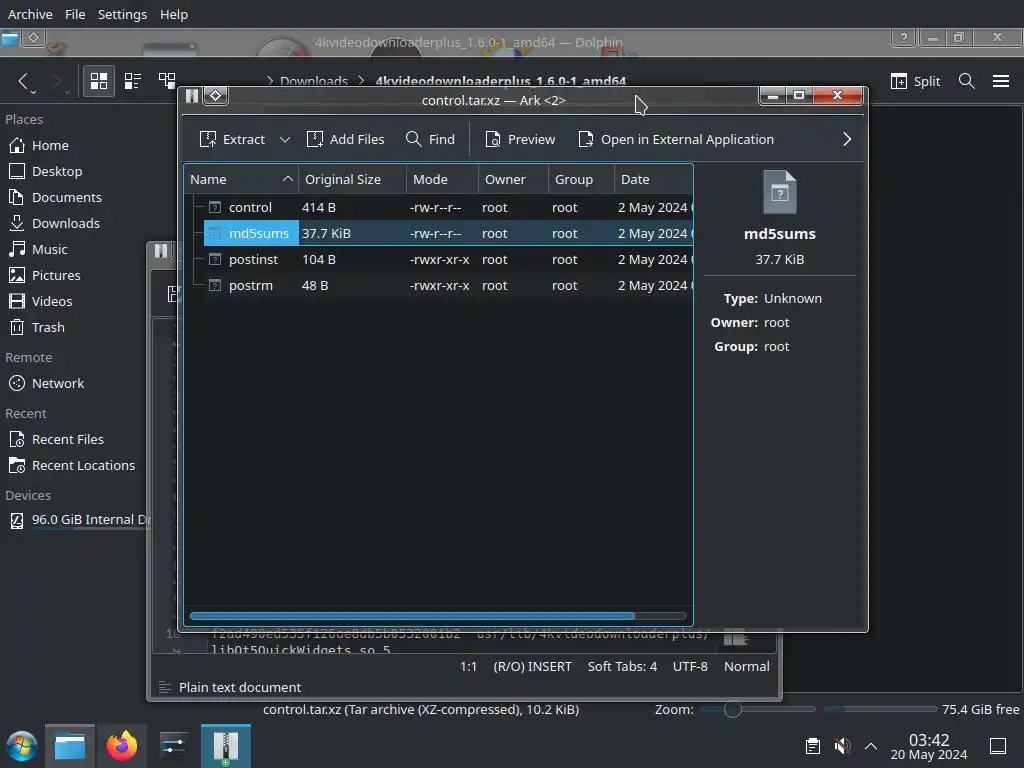
Task: Open Dolphin search icon
Action: click(967, 81)
